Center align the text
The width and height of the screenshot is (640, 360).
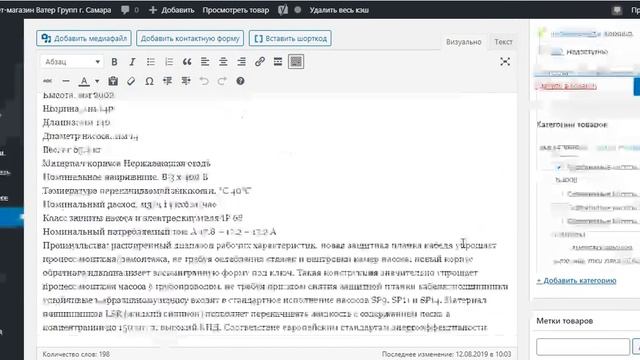pos(223,62)
